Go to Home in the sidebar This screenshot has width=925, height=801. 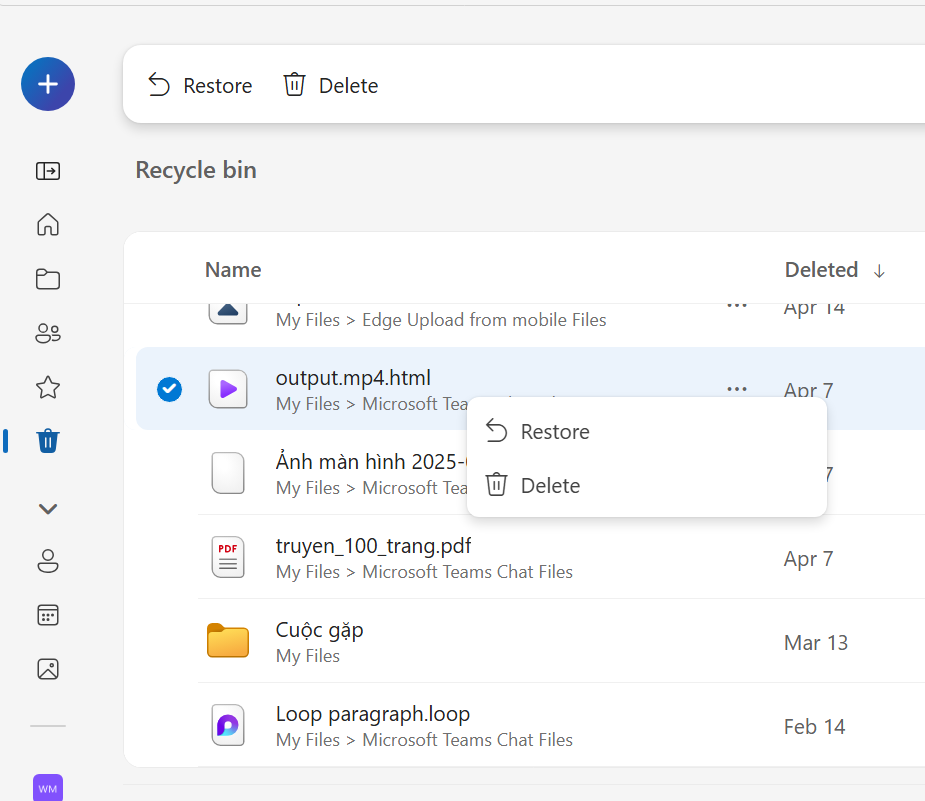(x=48, y=224)
